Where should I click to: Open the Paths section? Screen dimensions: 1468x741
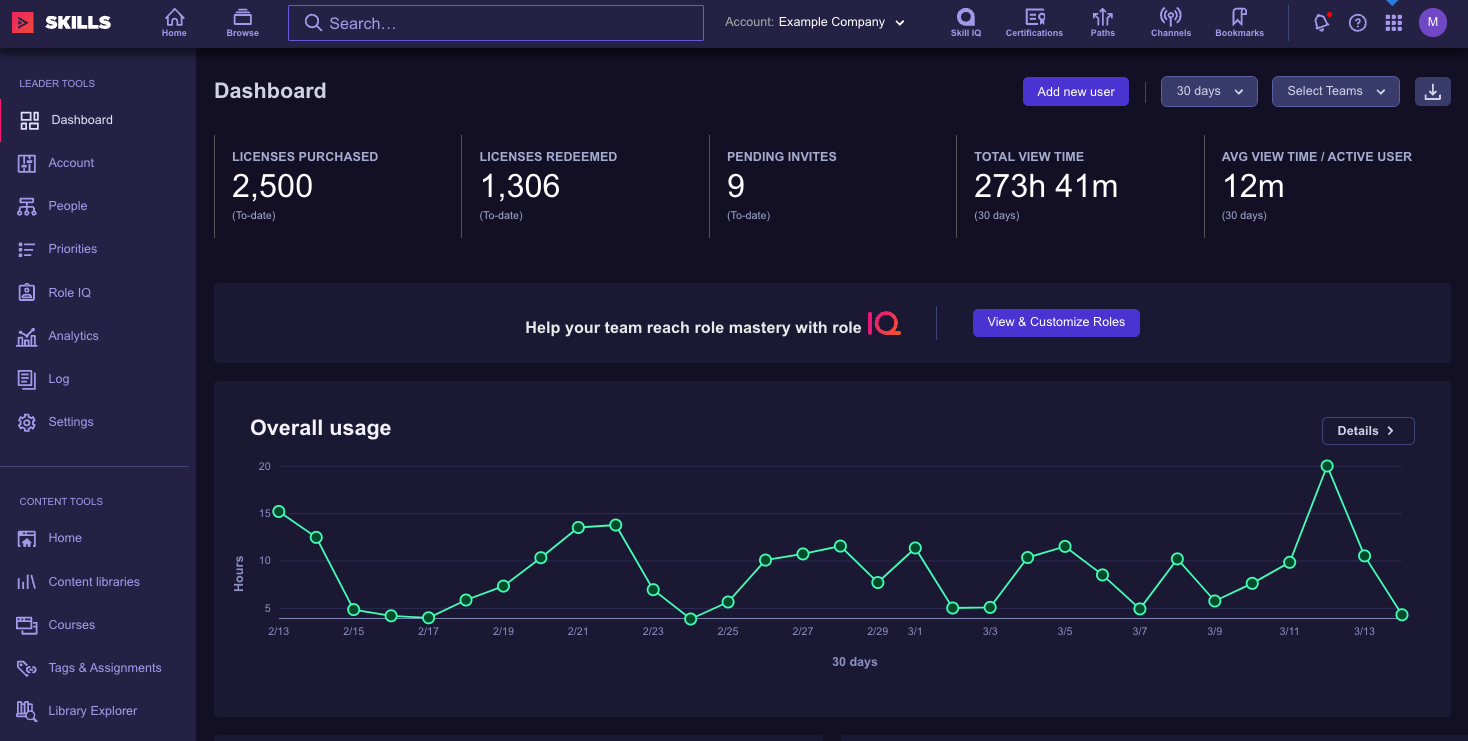coord(1101,22)
